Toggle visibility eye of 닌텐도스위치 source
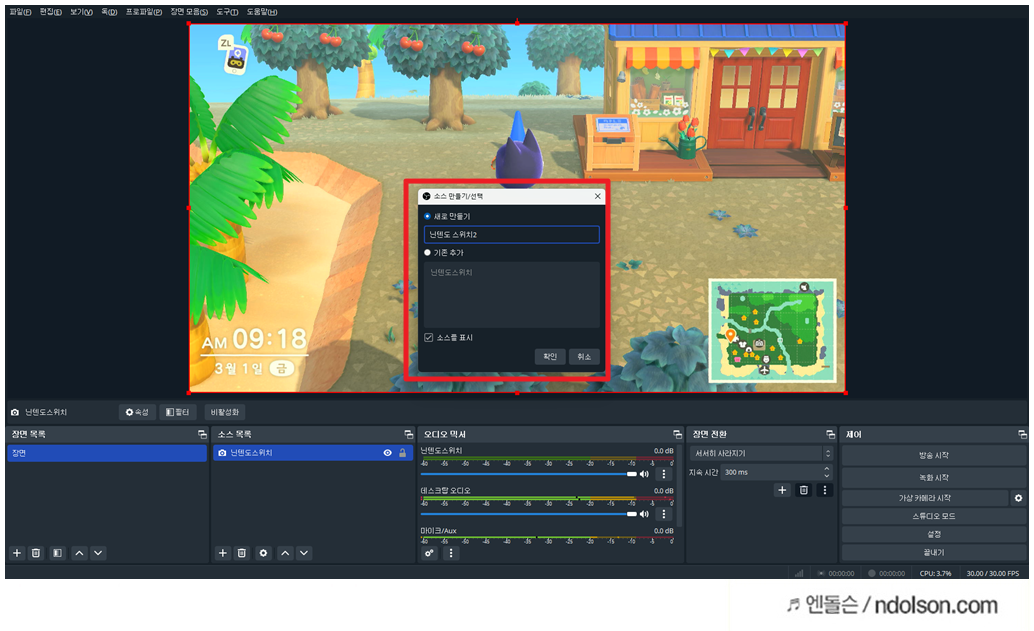This screenshot has width=1034, height=631. pos(388,453)
